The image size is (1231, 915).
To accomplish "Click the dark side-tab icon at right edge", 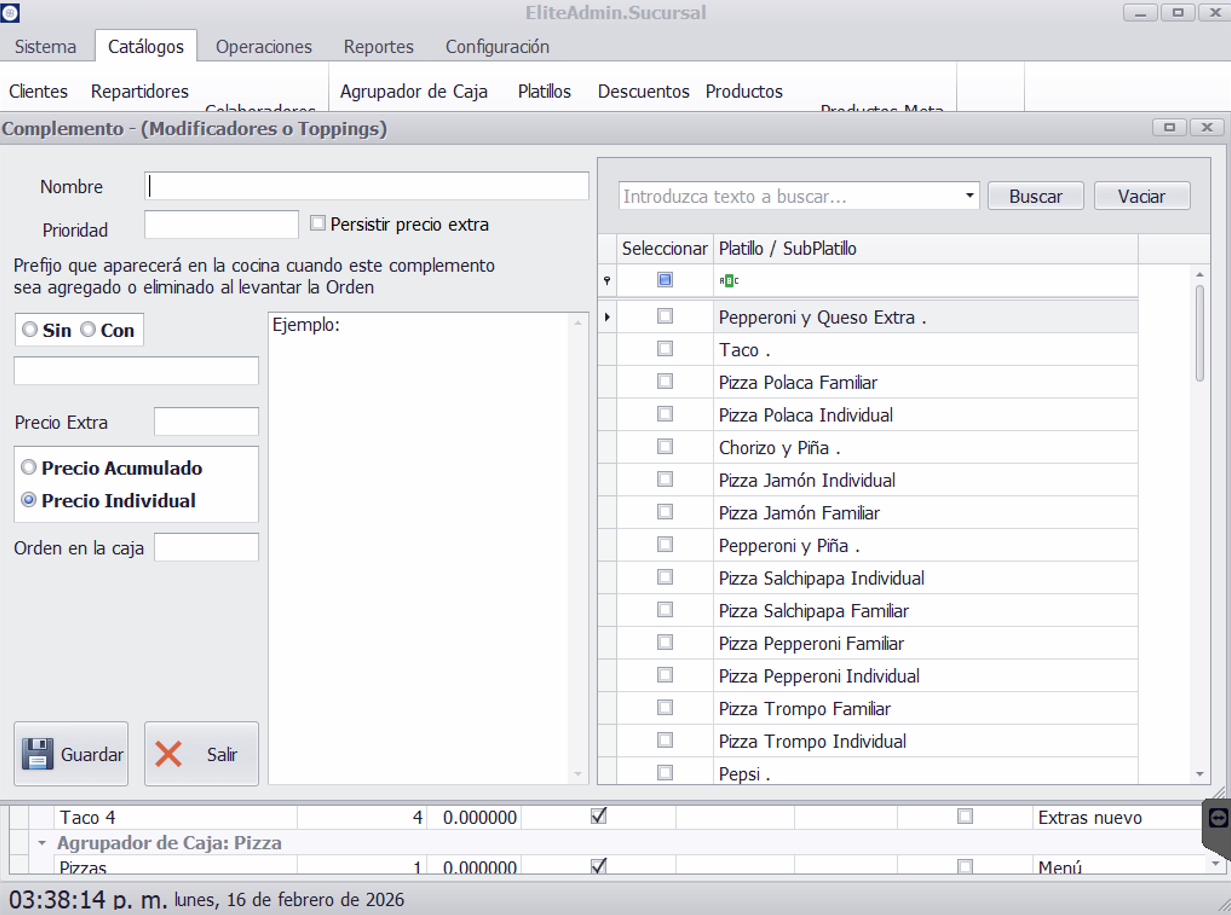I will tap(1217, 817).
